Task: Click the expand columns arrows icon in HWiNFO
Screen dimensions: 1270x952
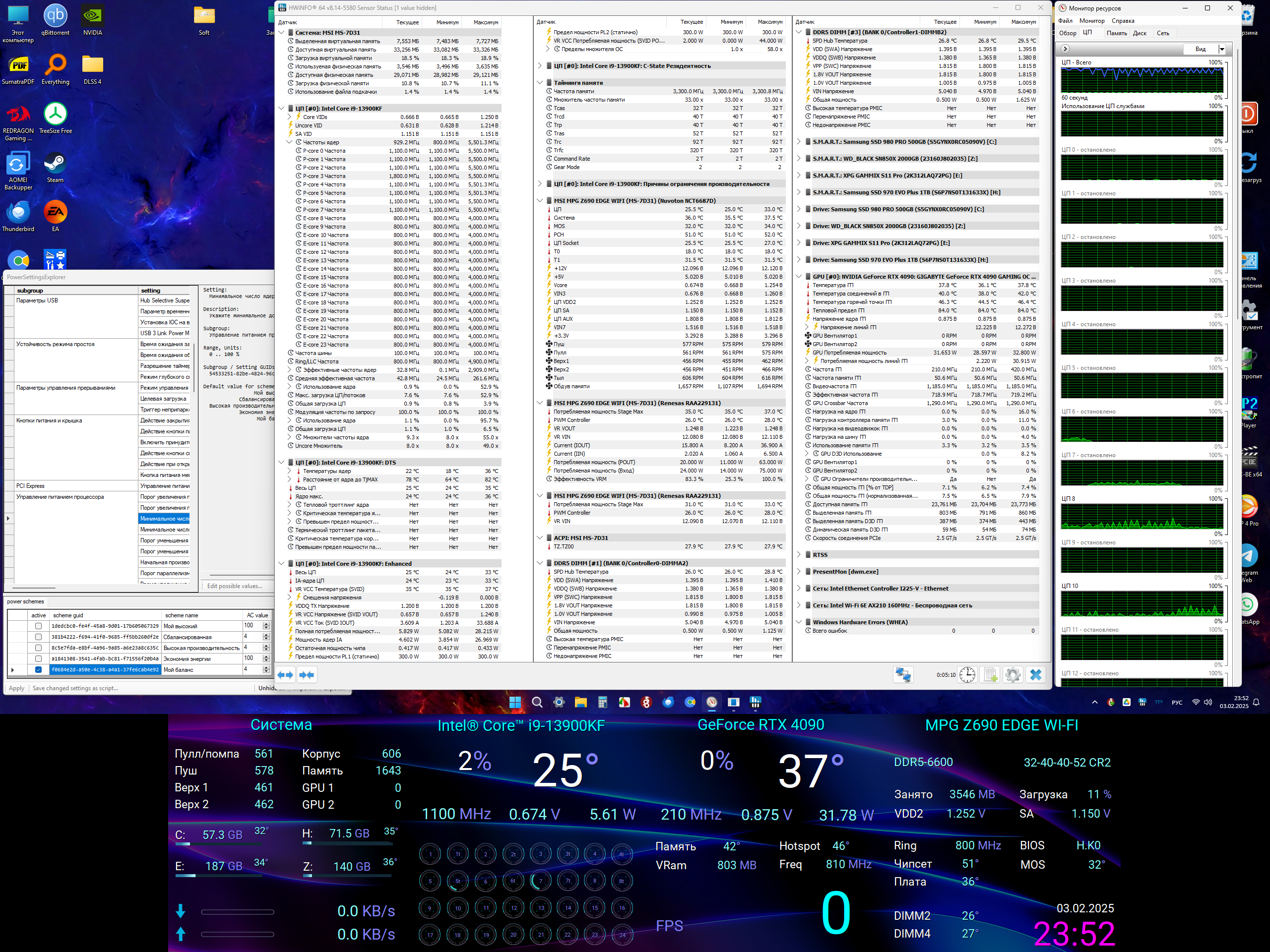Action: pos(285,675)
